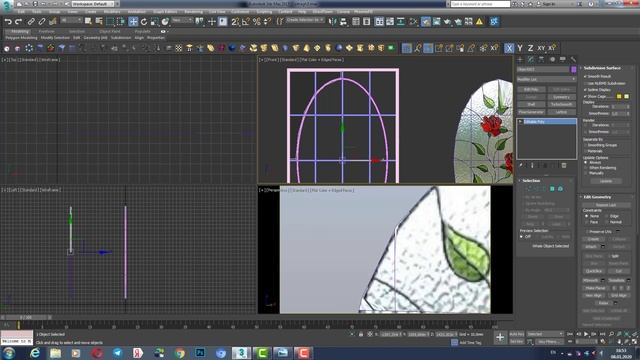640x360 pixels.
Task: Select Manually update option
Action: (586, 173)
